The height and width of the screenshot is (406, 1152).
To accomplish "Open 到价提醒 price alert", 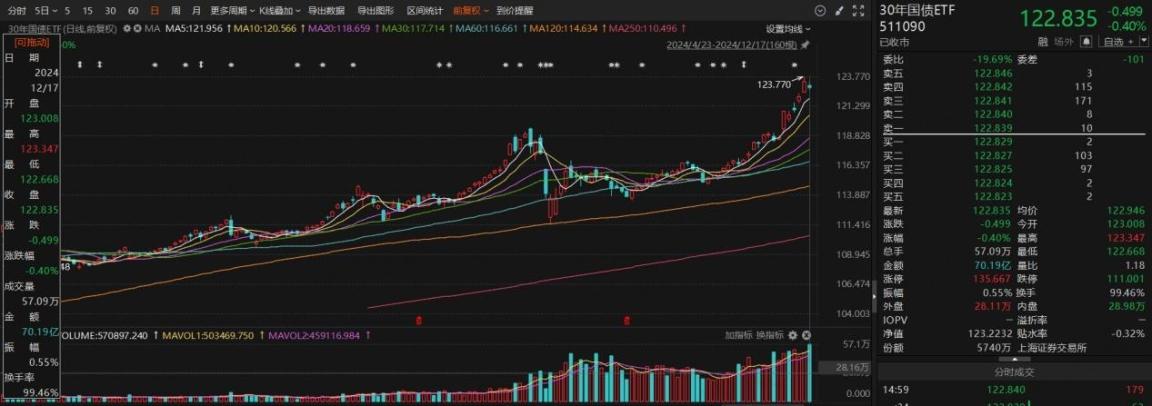I will [x=514, y=11].
